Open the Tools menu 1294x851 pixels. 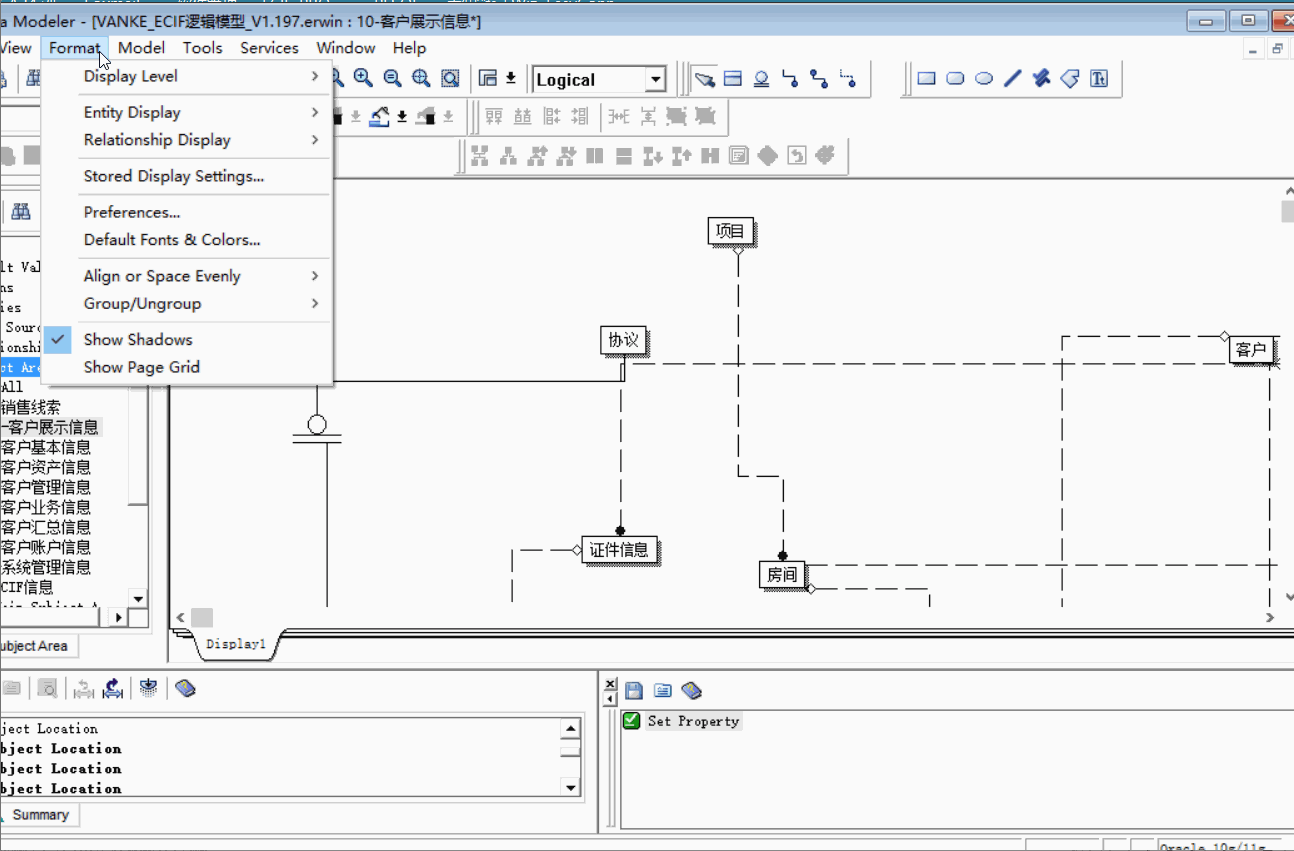pos(203,48)
